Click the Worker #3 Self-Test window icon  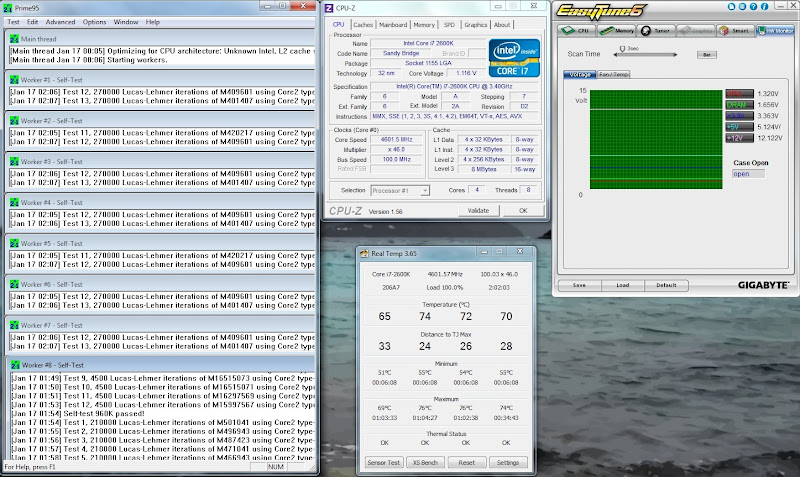14,161
